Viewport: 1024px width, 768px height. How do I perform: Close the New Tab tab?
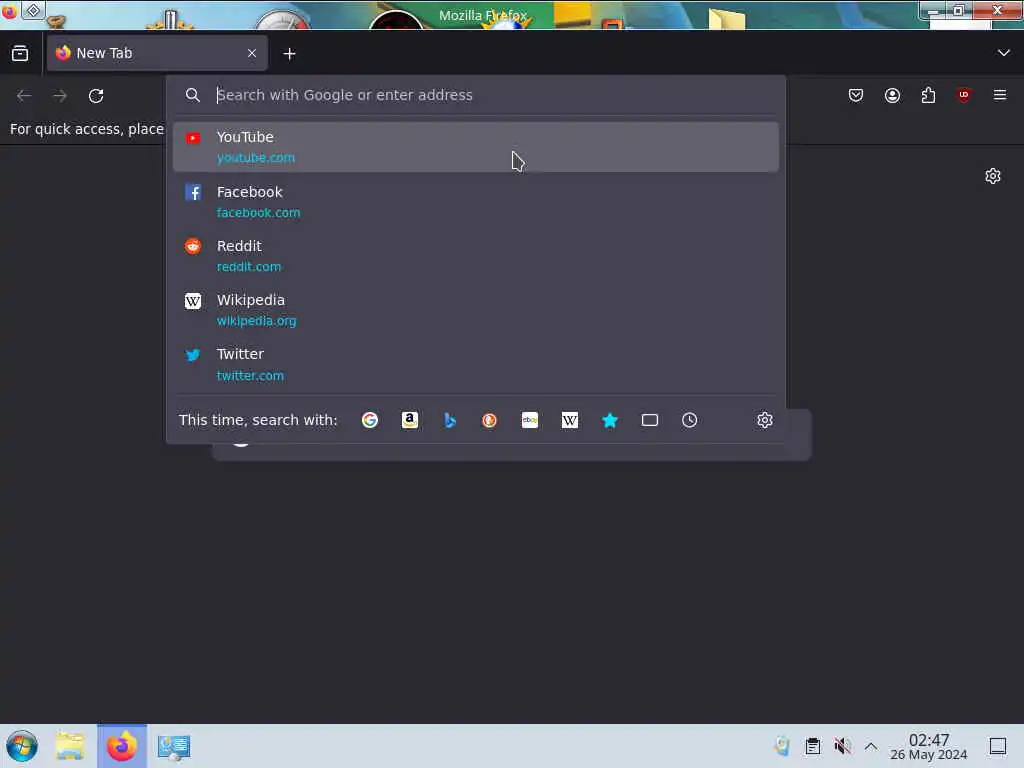tap(252, 53)
